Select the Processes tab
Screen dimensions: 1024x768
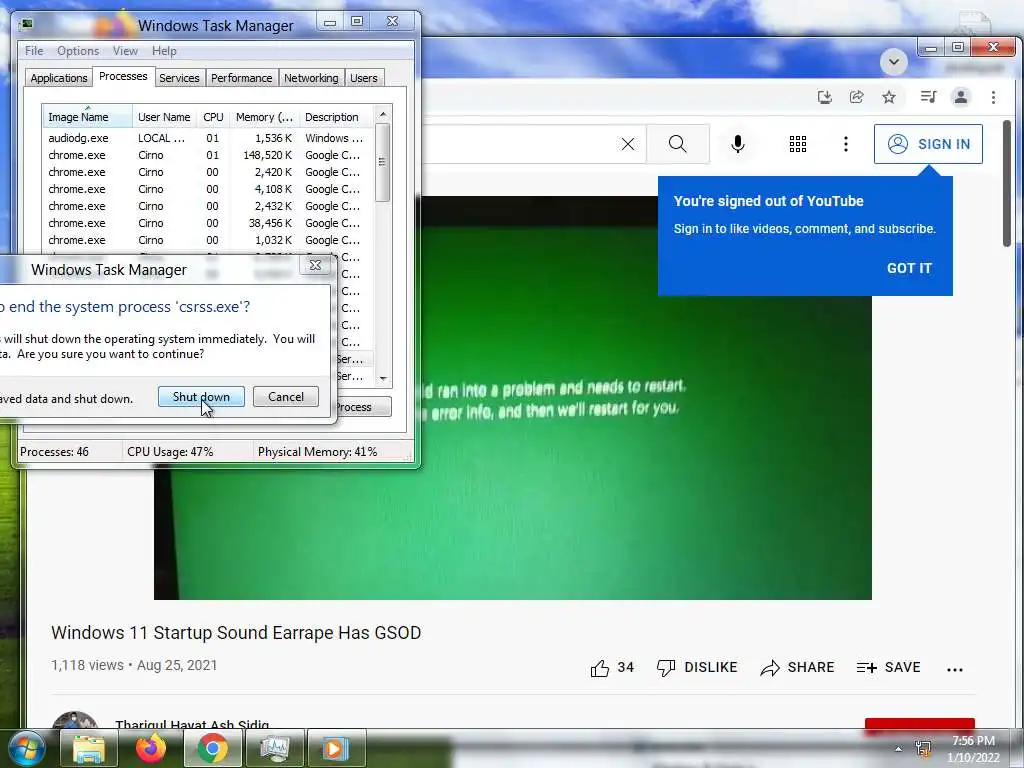123,76
